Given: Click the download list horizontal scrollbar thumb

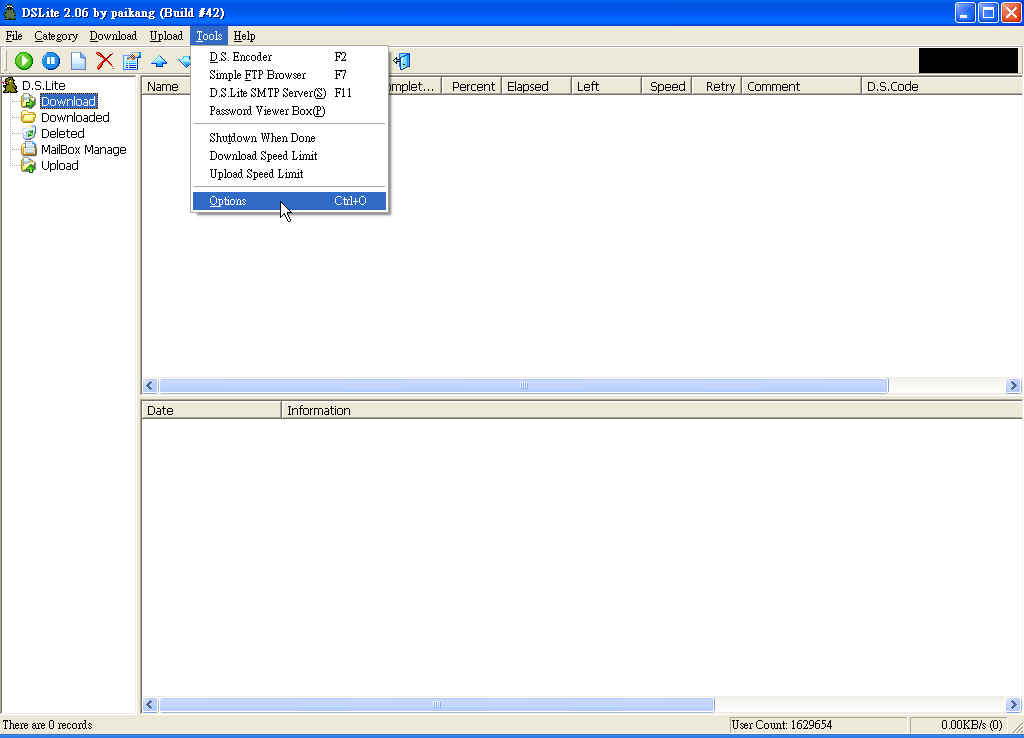Looking at the screenshot, I should (x=524, y=385).
